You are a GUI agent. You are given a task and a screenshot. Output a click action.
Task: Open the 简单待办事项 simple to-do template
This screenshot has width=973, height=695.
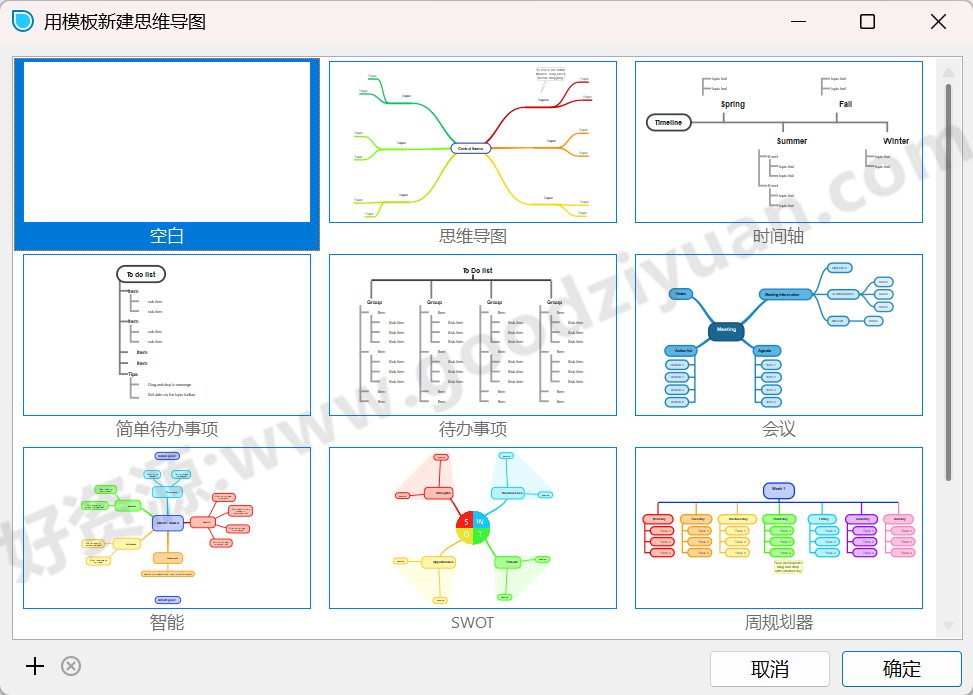pyautogui.click(x=165, y=333)
